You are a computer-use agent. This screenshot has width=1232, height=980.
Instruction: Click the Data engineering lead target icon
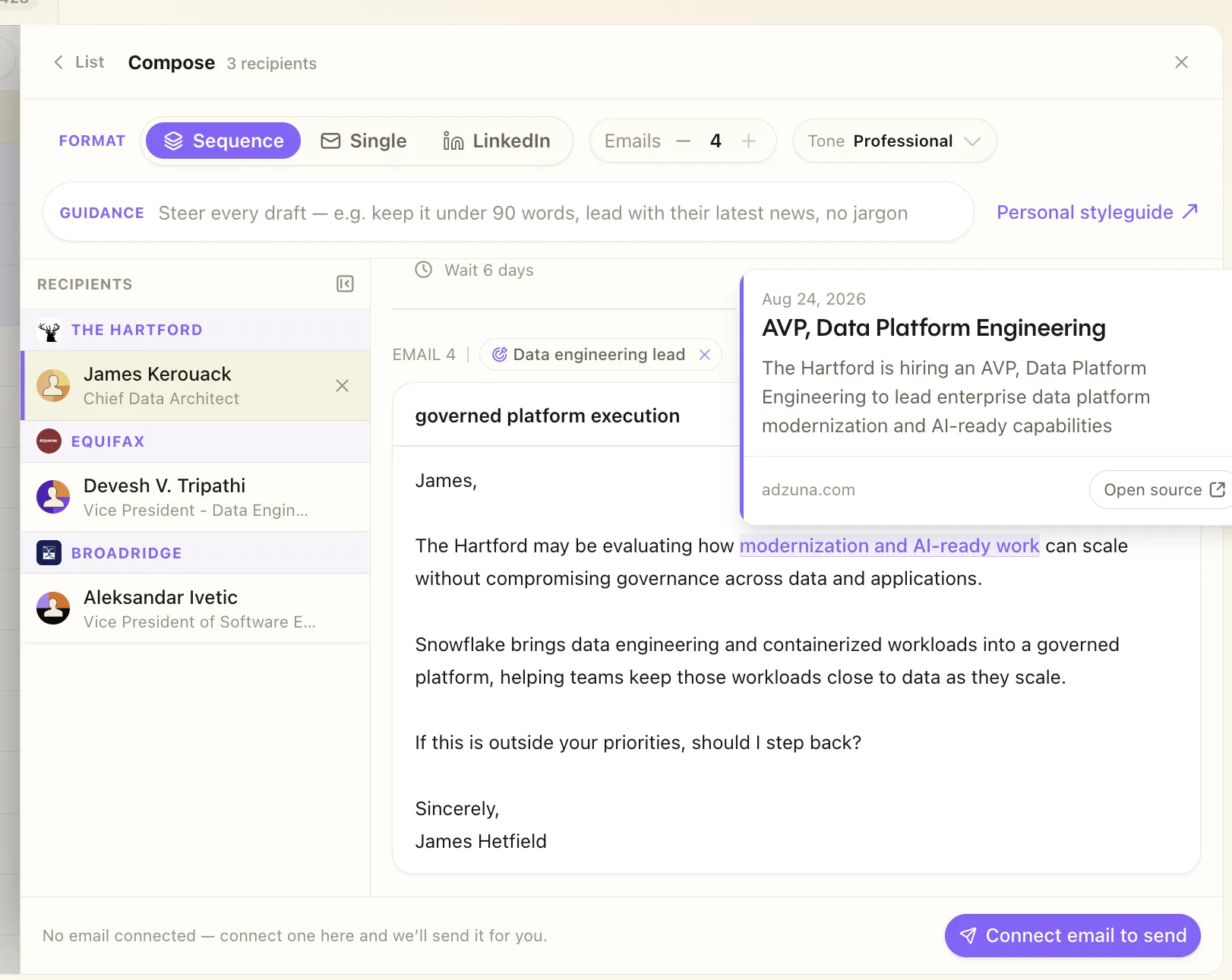coord(500,355)
